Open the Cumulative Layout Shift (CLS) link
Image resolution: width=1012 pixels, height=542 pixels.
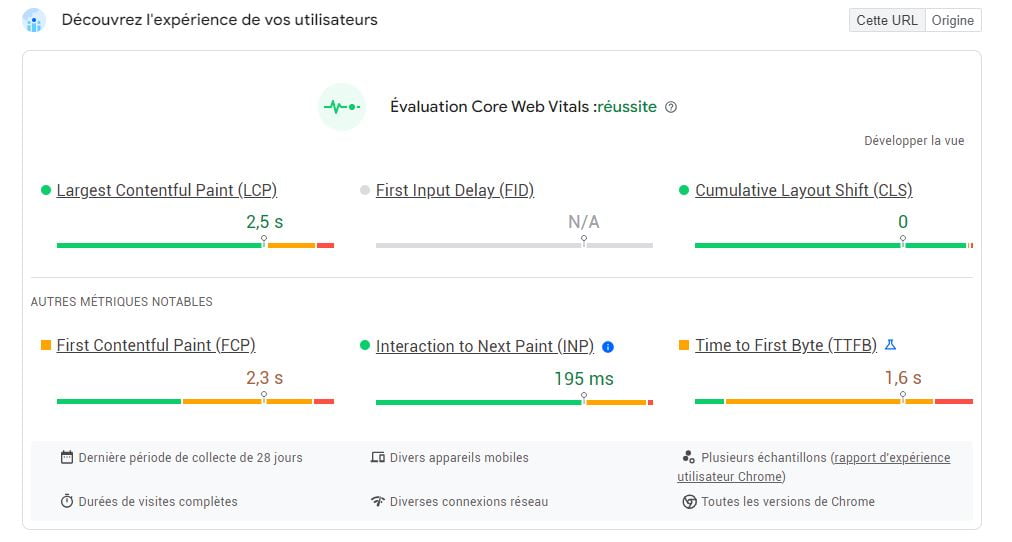[x=803, y=190]
